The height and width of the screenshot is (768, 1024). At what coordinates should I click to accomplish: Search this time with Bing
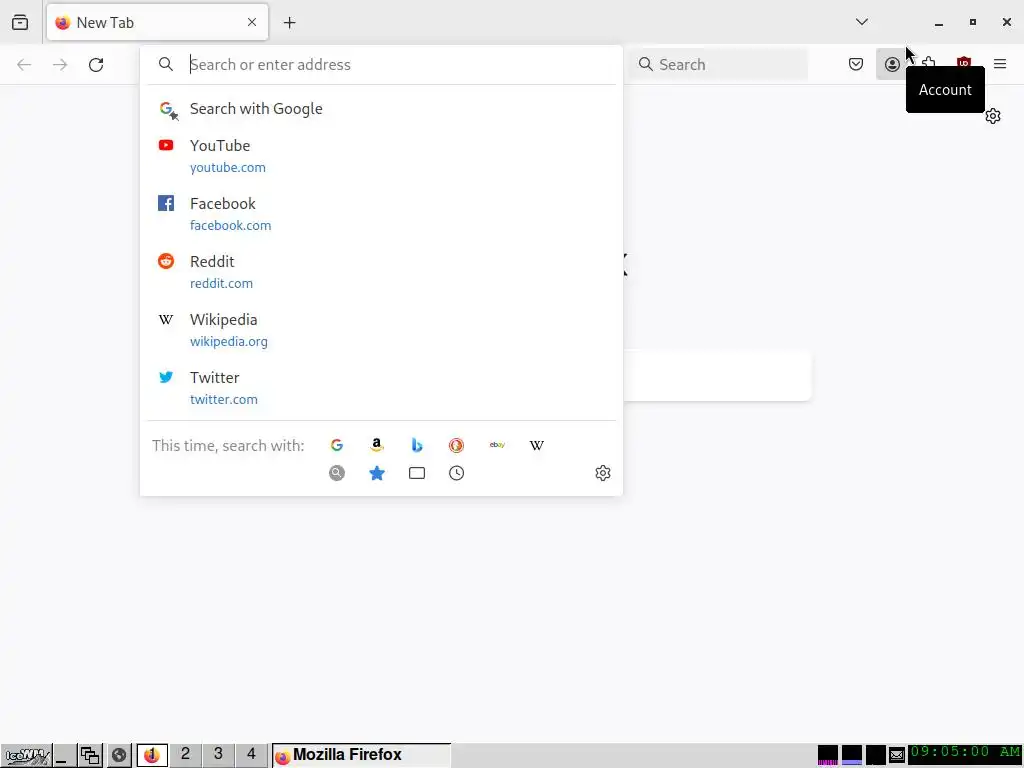tap(417, 445)
